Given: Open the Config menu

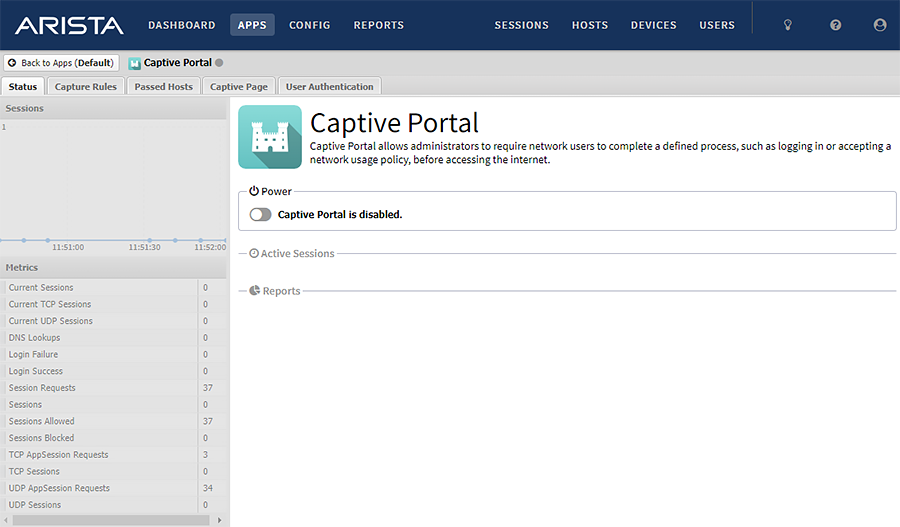Looking at the screenshot, I should coord(309,25).
